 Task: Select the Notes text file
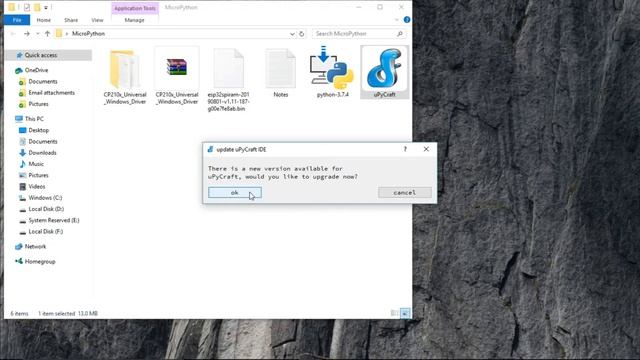pyautogui.click(x=280, y=73)
